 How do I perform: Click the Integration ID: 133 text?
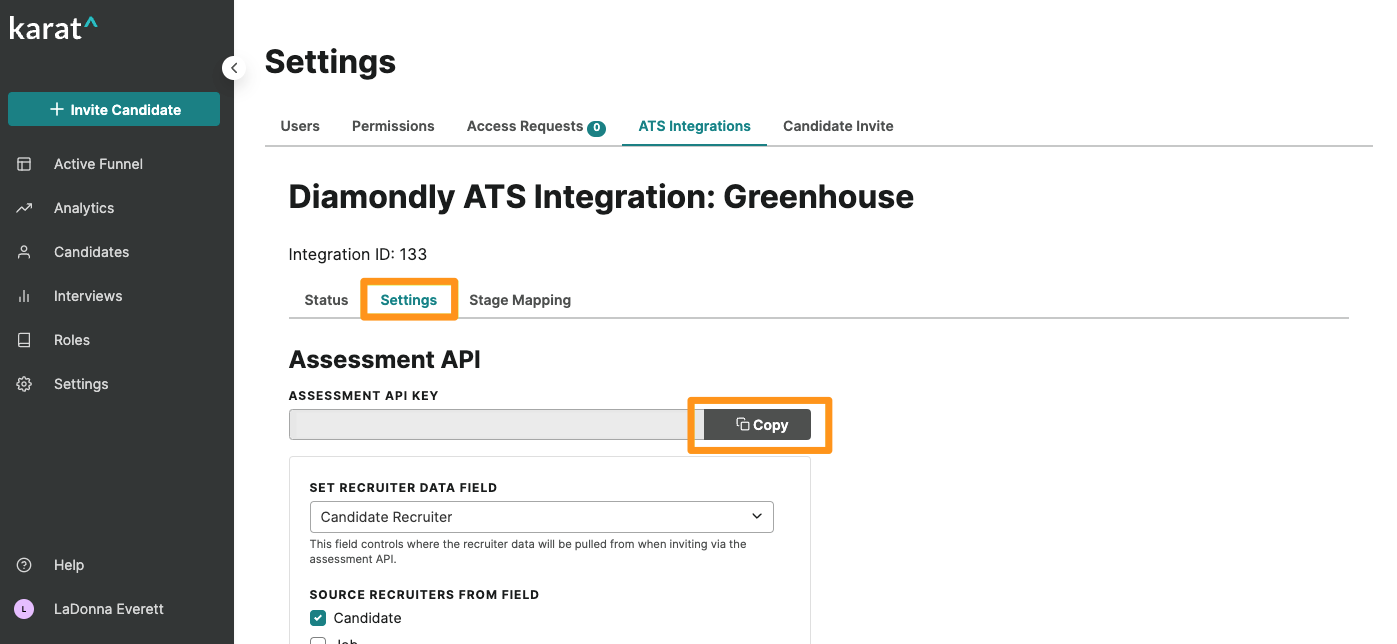pos(358,254)
